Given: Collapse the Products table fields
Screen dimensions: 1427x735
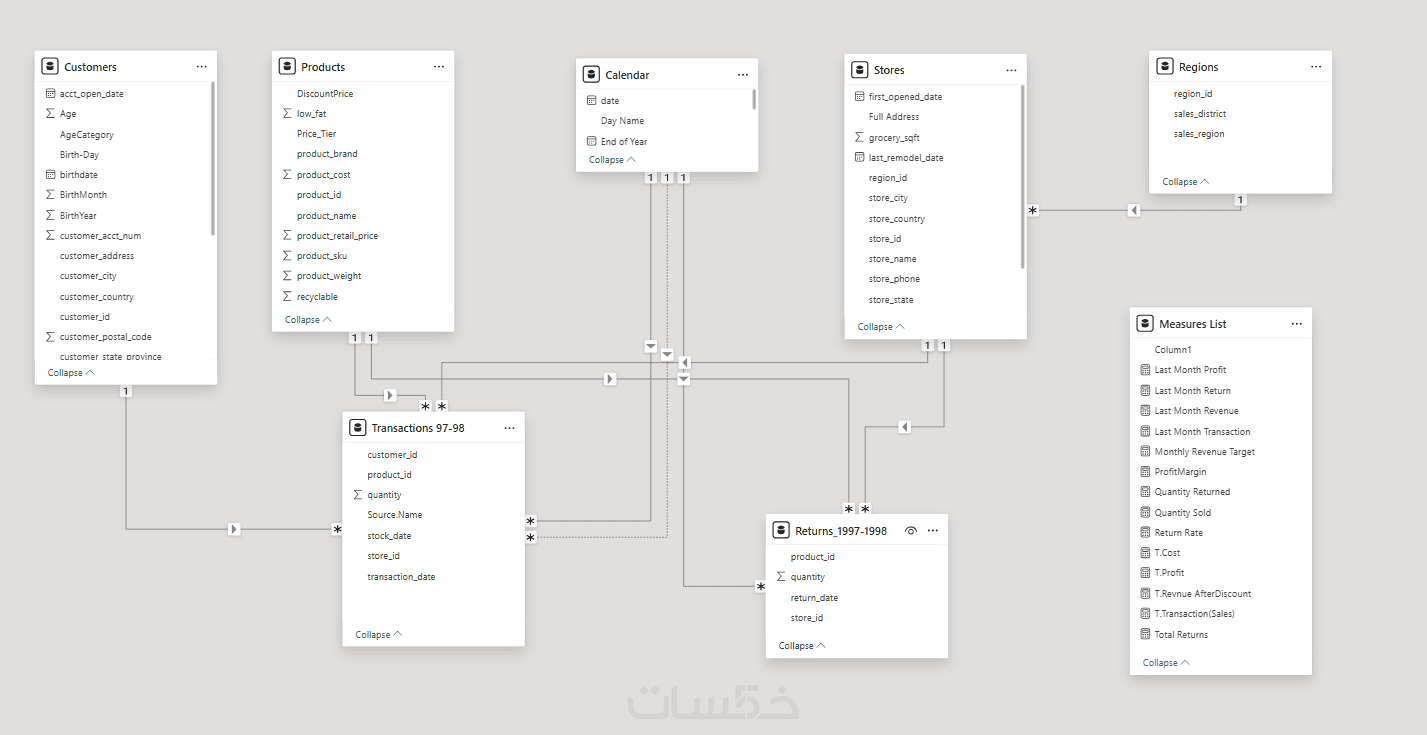Looking at the screenshot, I should tap(308, 320).
